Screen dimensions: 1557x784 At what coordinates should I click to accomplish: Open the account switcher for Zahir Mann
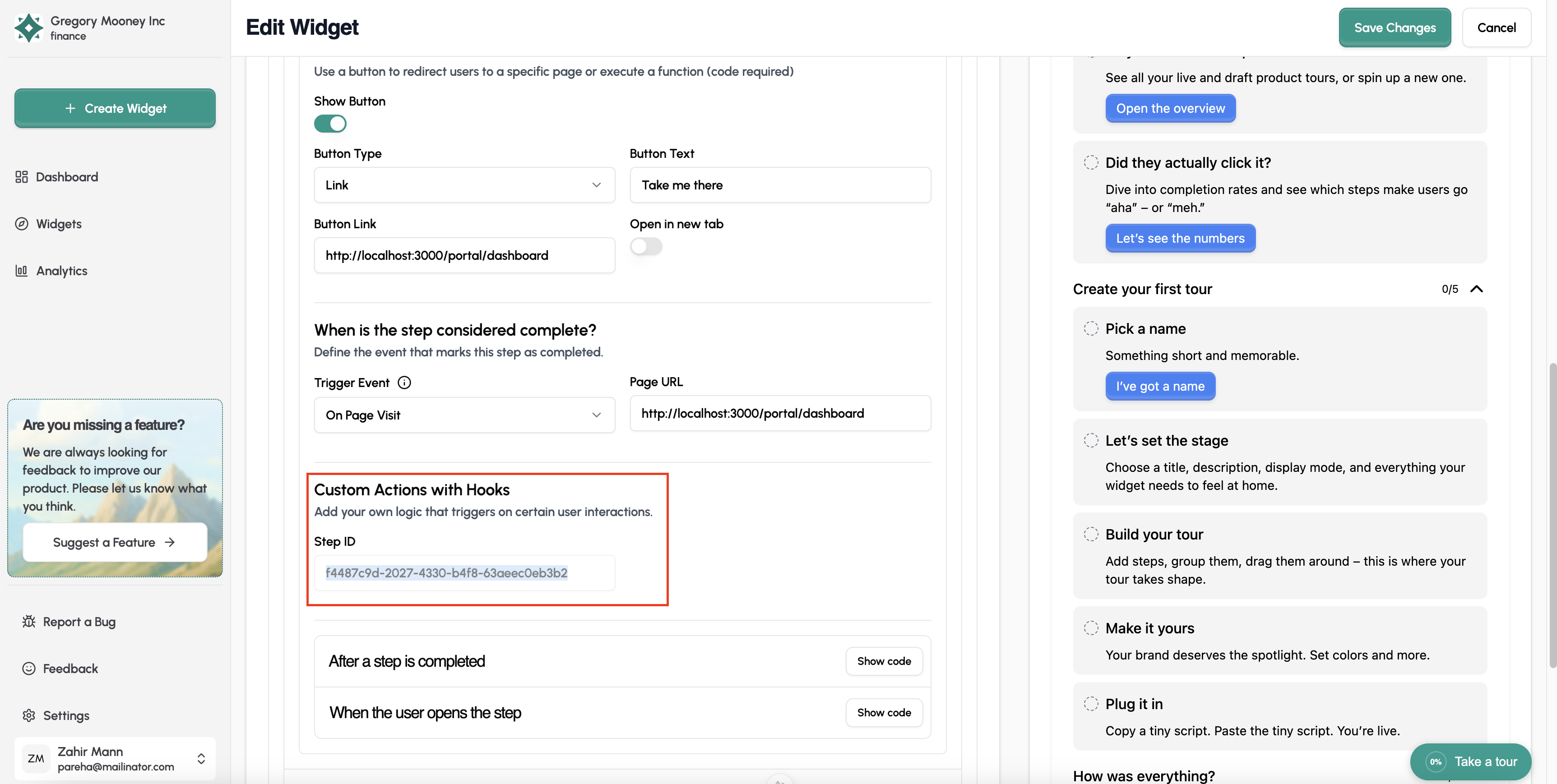[200, 758]
